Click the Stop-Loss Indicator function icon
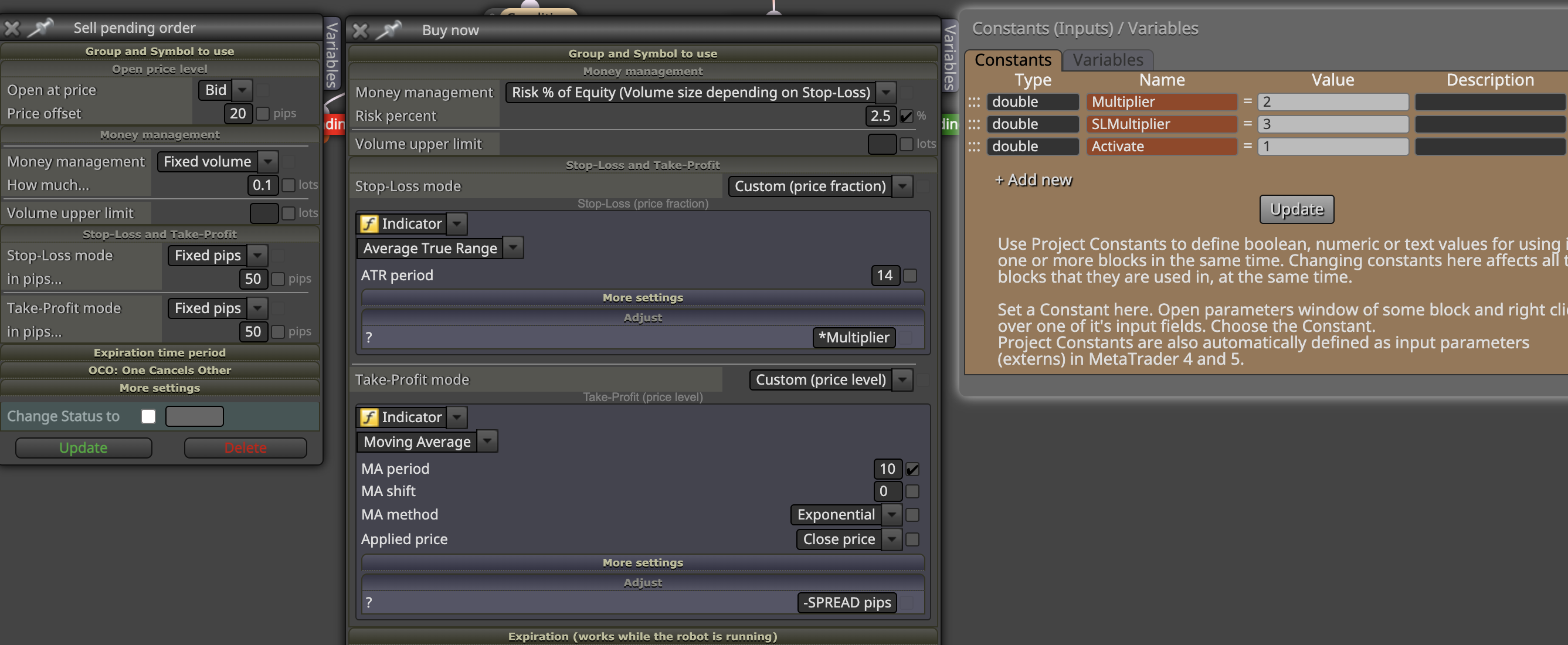1568x645 pixels. (x=369, y=224)
